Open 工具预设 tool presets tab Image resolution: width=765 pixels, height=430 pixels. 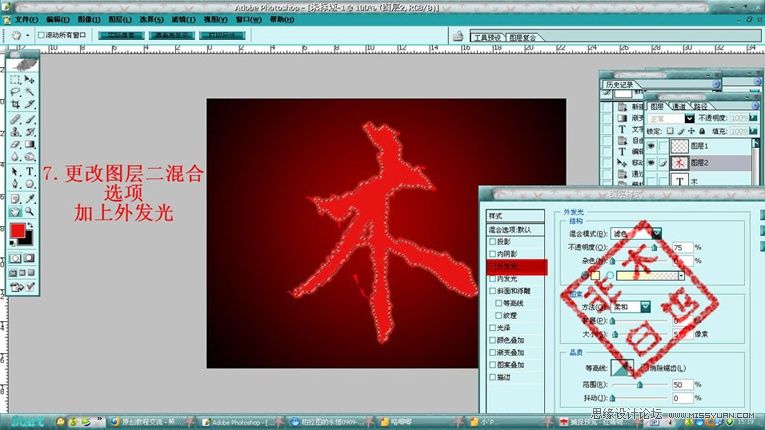(487, 38)
